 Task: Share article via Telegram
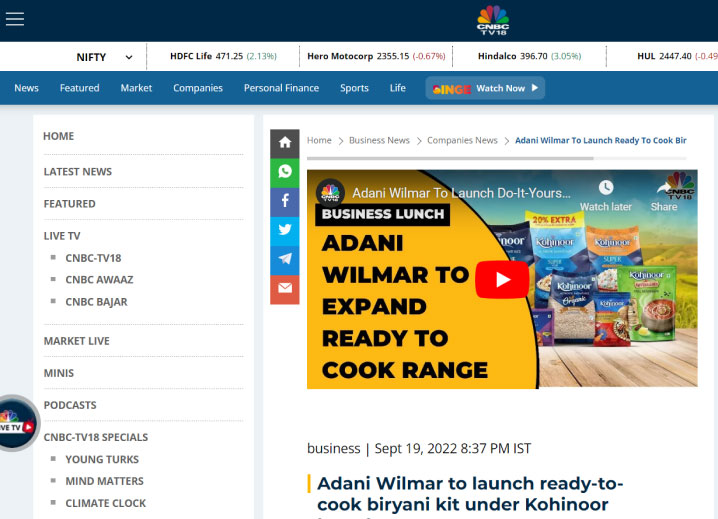[285, 259]
